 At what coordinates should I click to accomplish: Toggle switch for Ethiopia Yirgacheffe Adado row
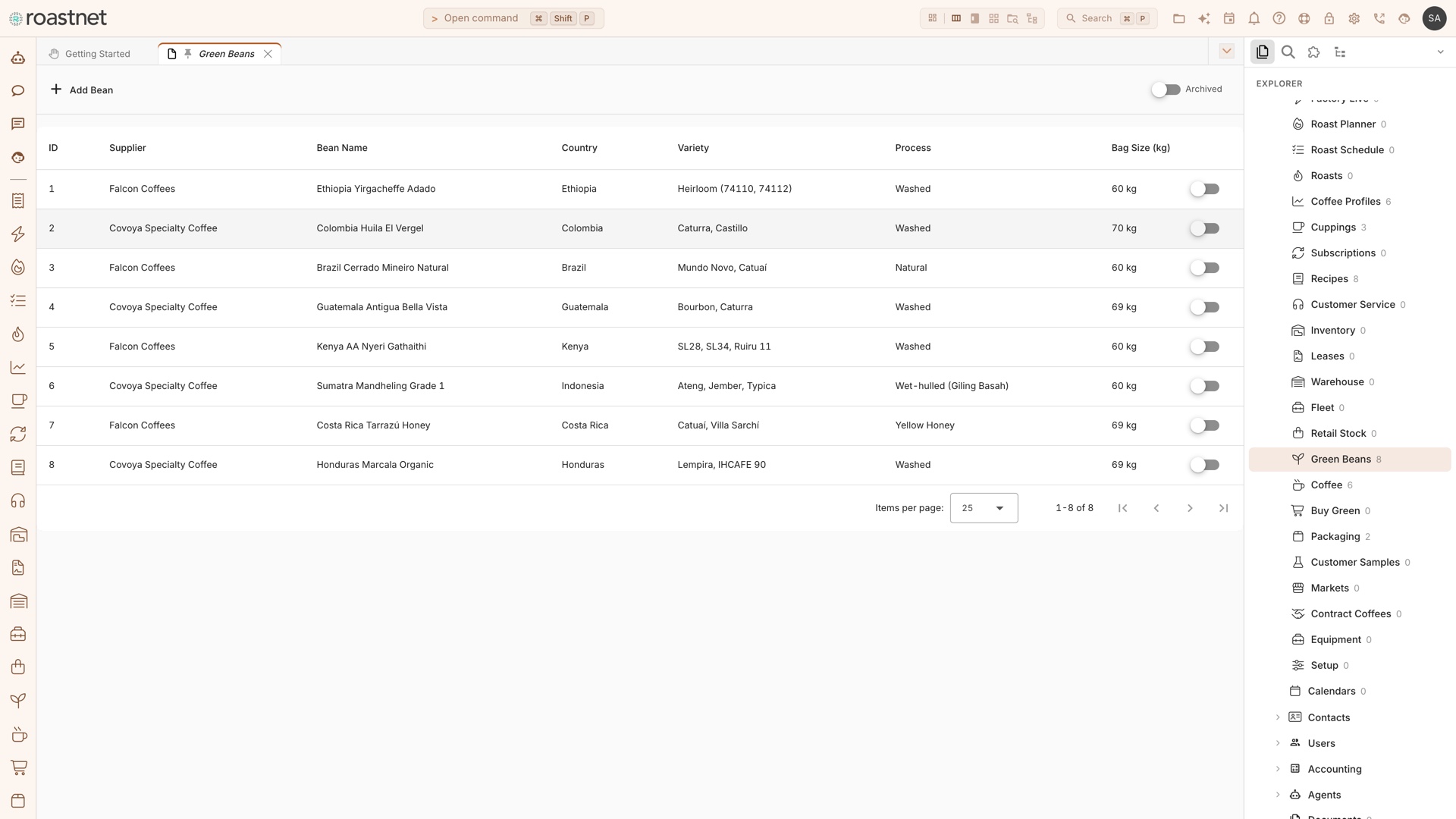click(x=1204, y=189)
